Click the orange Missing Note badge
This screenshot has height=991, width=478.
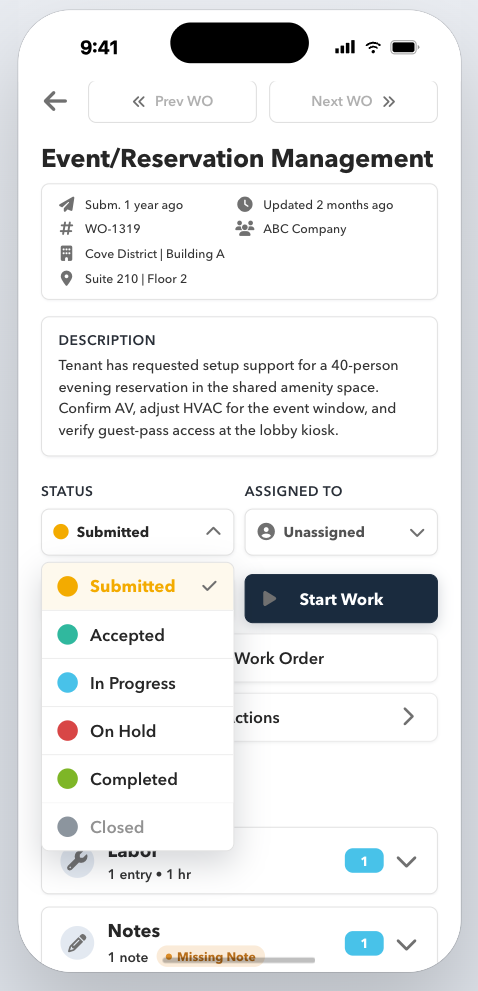[x=211, y=957]
